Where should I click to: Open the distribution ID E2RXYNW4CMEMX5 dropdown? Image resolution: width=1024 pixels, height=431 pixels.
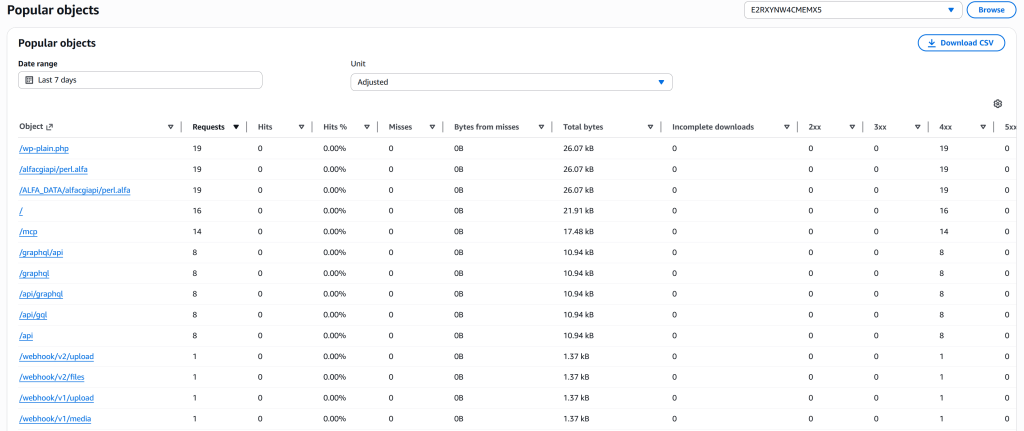pyautogui.click(x=950, y=10)
